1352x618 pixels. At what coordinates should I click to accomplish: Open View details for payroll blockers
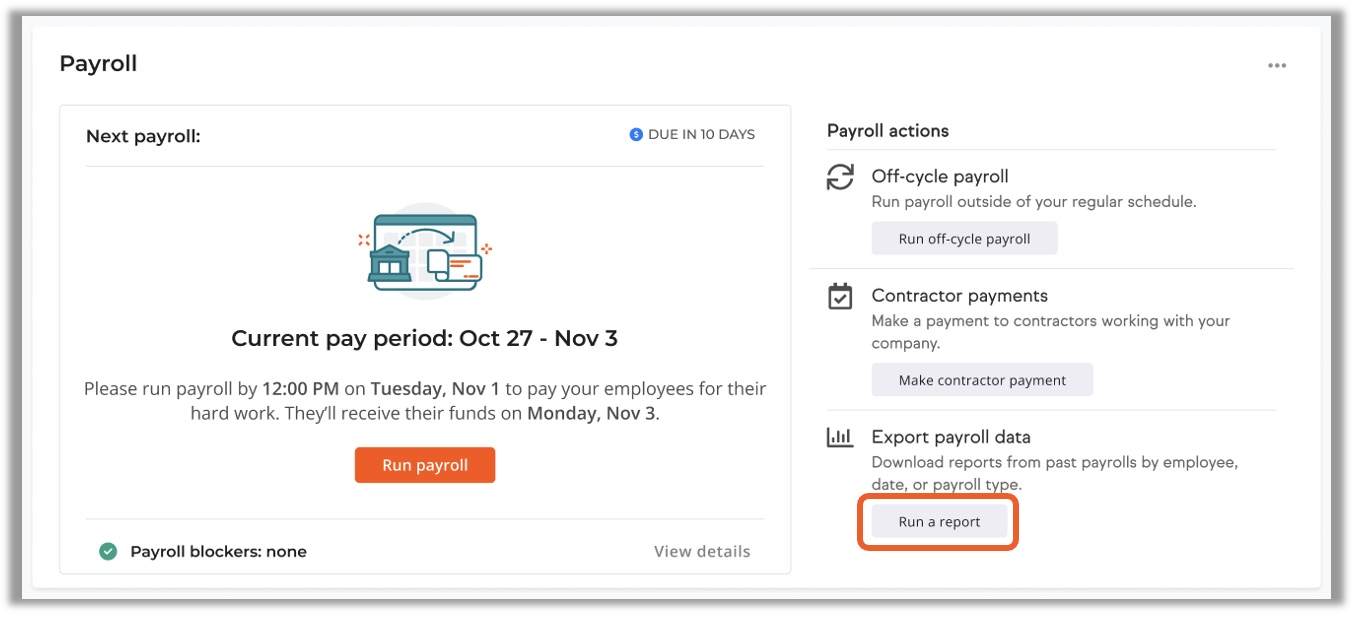[701, 551]
